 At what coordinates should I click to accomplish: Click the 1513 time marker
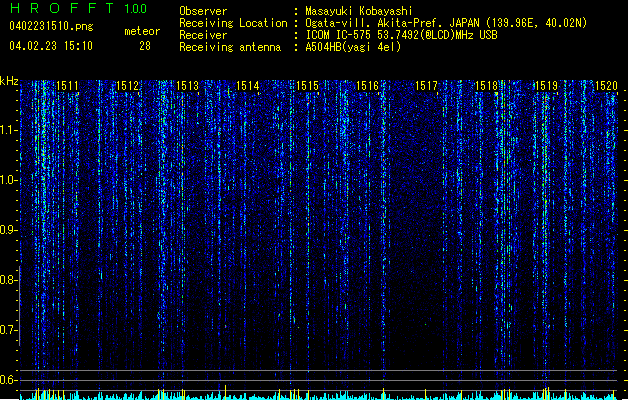tap(187, 86)
